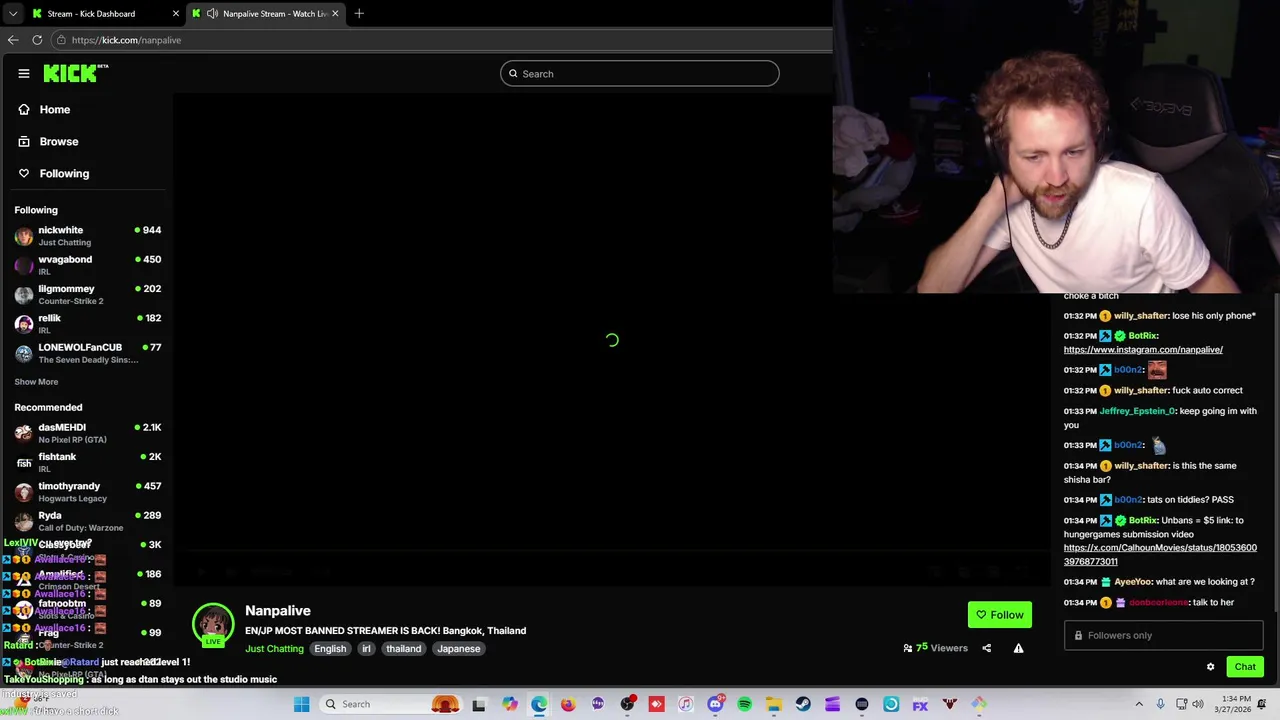Screen dimensions: 1280x720
Task: Expand the tab search dropdown
Action: [12, 13]
